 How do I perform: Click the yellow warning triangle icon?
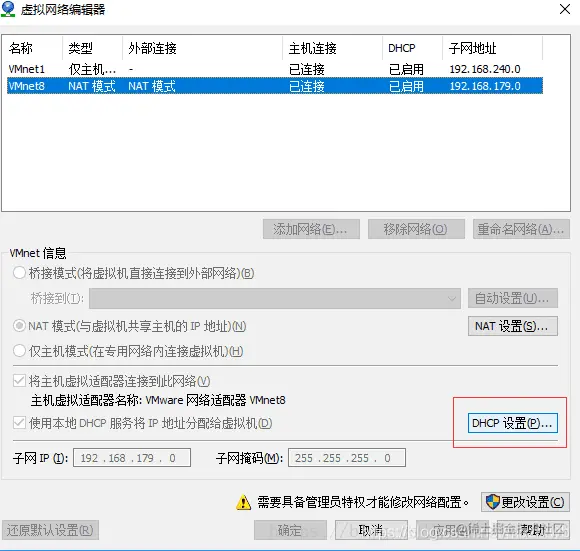click(243, 502)
